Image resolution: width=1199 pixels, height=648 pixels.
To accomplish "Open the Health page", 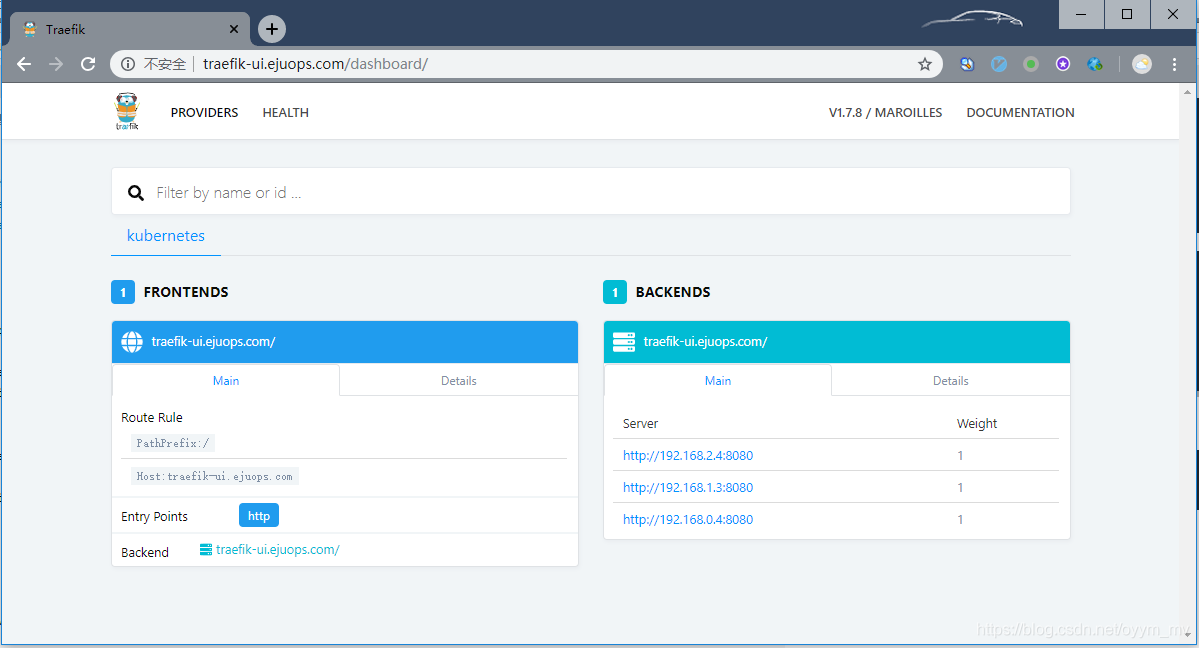I will pyautogui.click(x=285, y=112).
